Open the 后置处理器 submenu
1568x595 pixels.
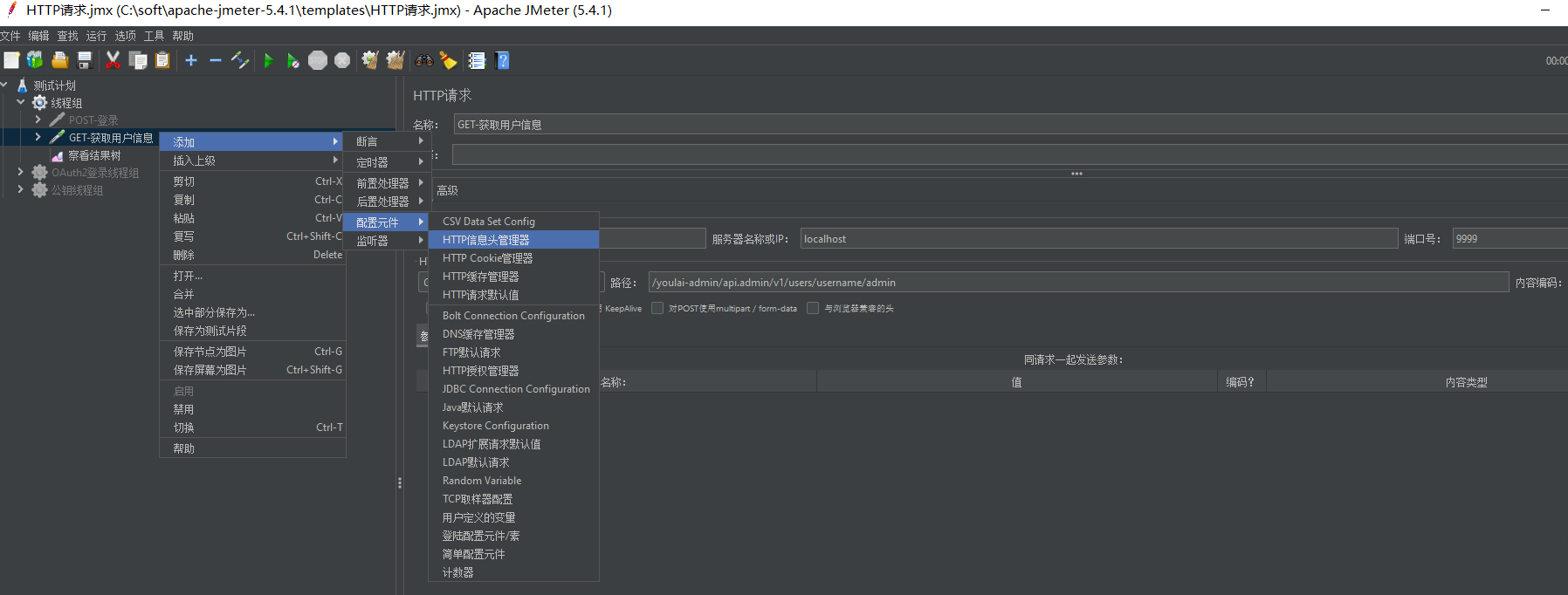[x=385, y=202]
